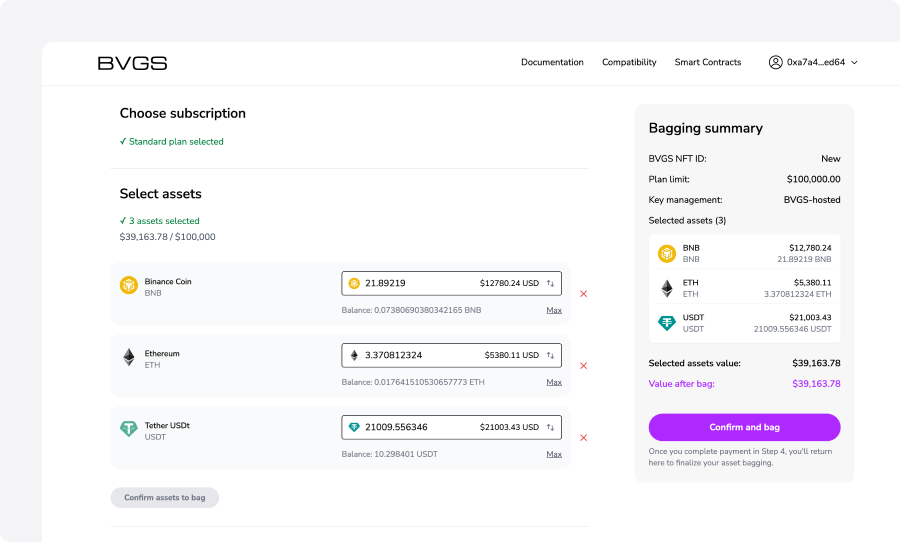This screenshot has width=900, height=543.
Task: Set ETH amount to Max
Action: pyautogui.click(x=554, y=382)
